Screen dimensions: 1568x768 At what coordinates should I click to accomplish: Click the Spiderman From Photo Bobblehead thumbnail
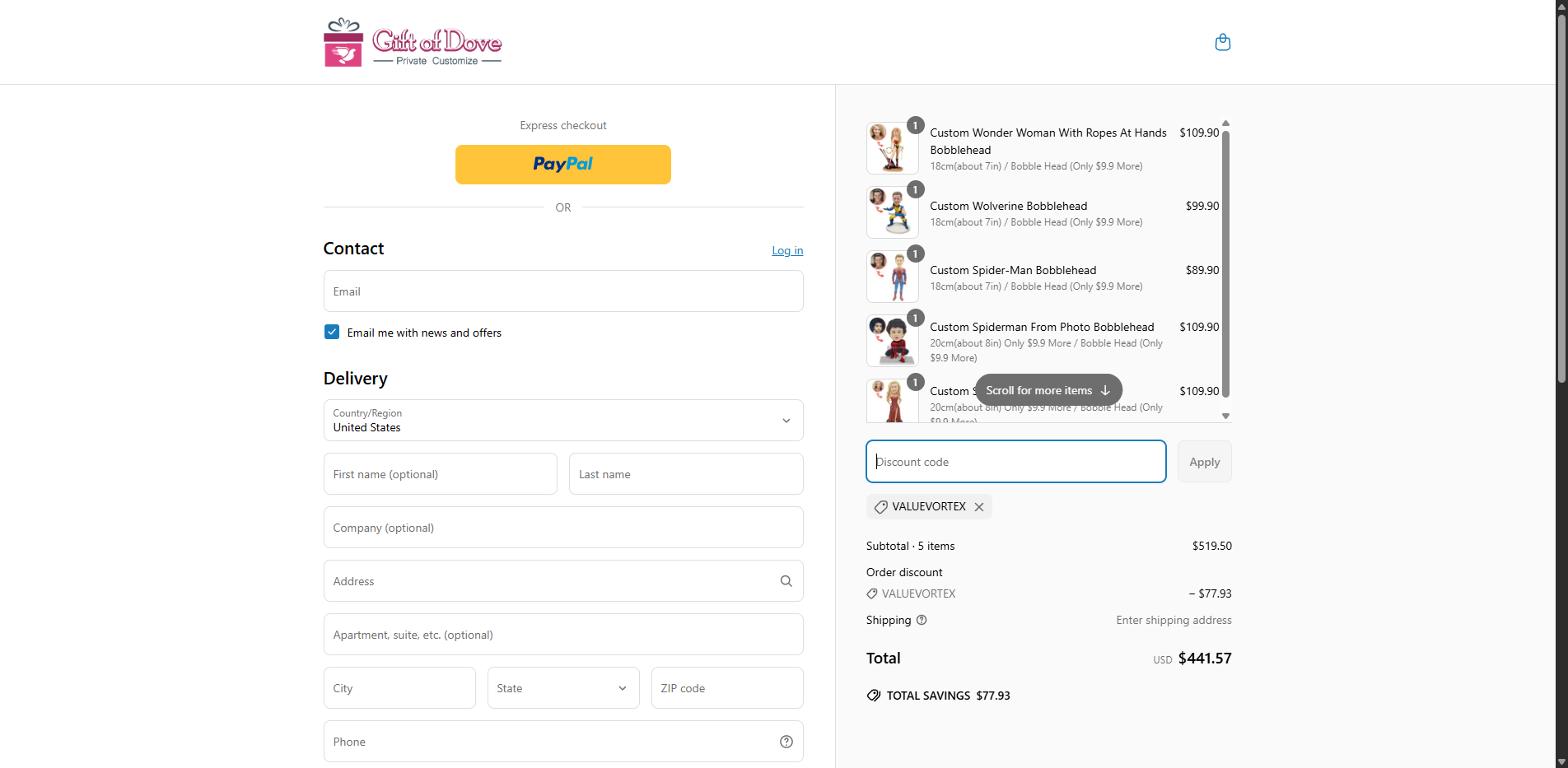892,341
